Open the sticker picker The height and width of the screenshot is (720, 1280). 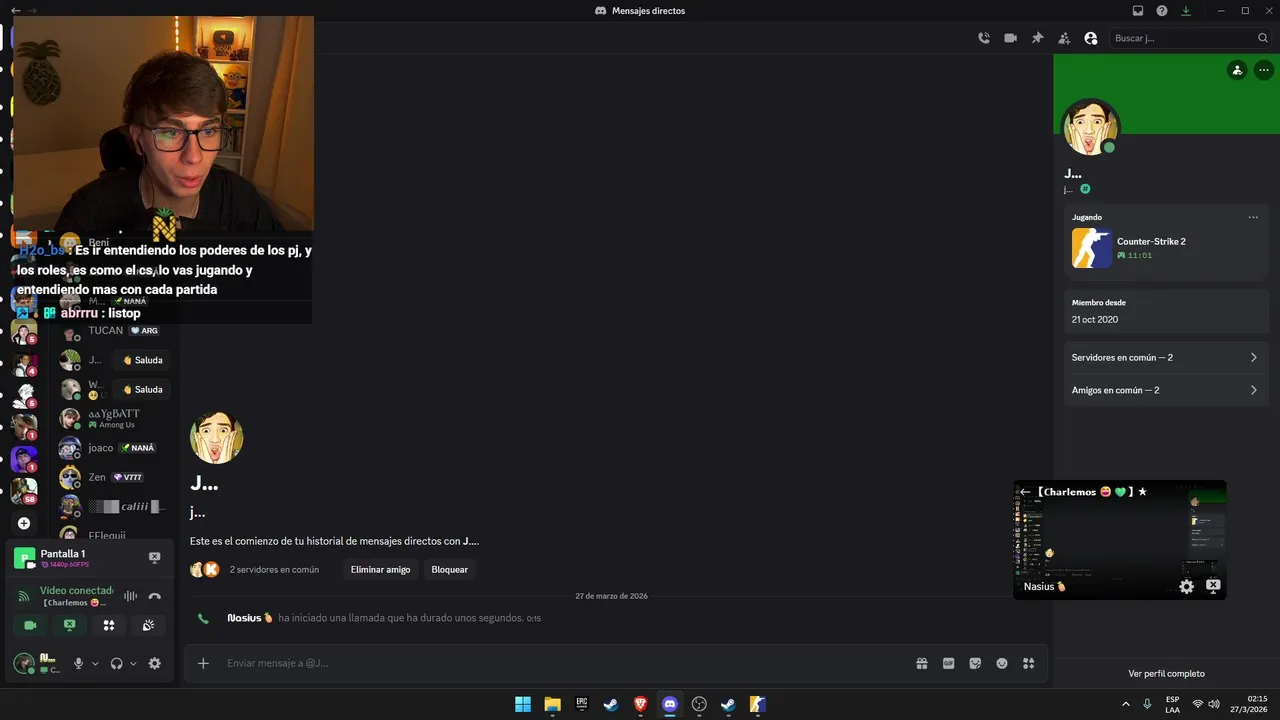click(x=975, y=663)
